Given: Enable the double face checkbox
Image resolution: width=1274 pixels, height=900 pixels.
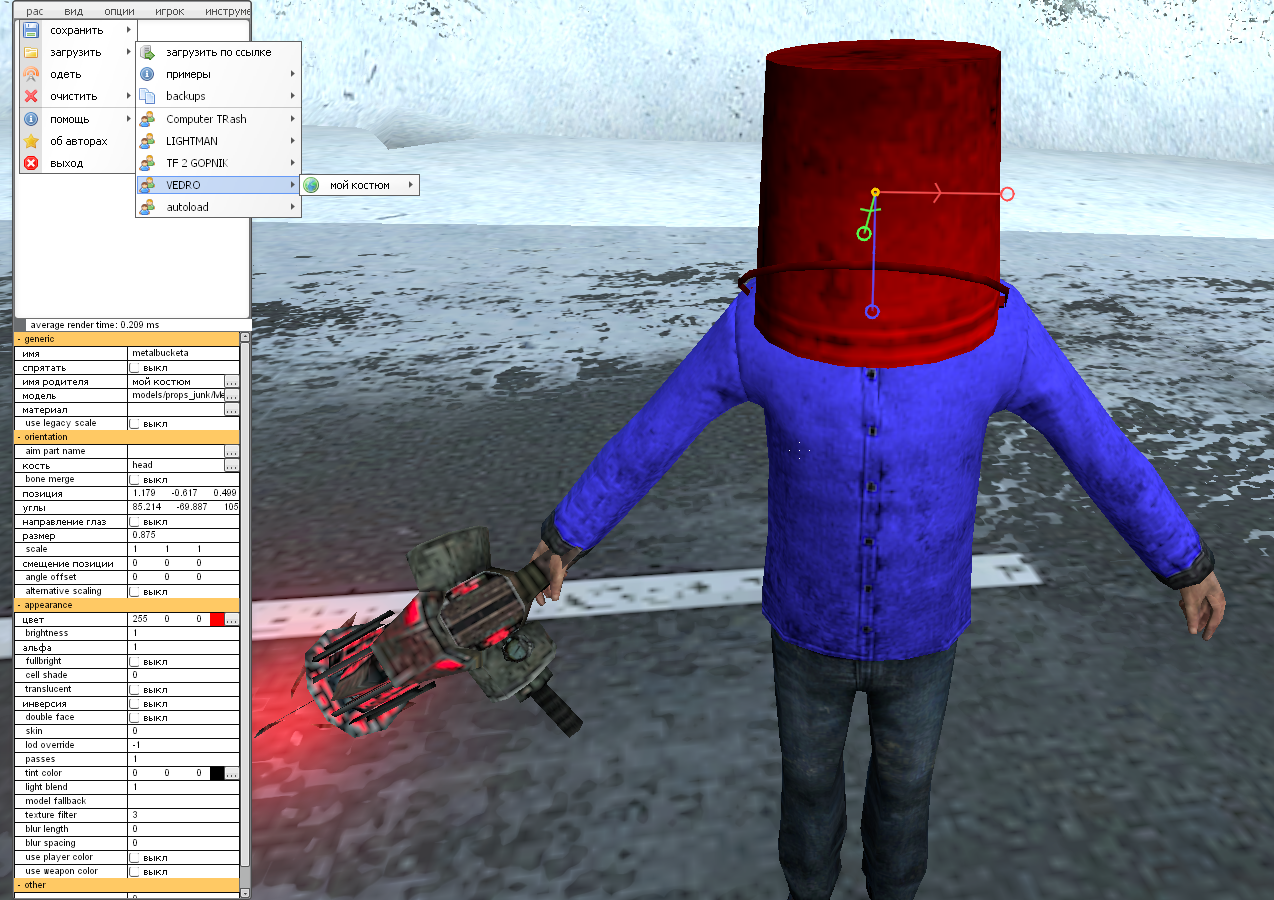Looking at the screenshot, I should (x=135, y=718).
